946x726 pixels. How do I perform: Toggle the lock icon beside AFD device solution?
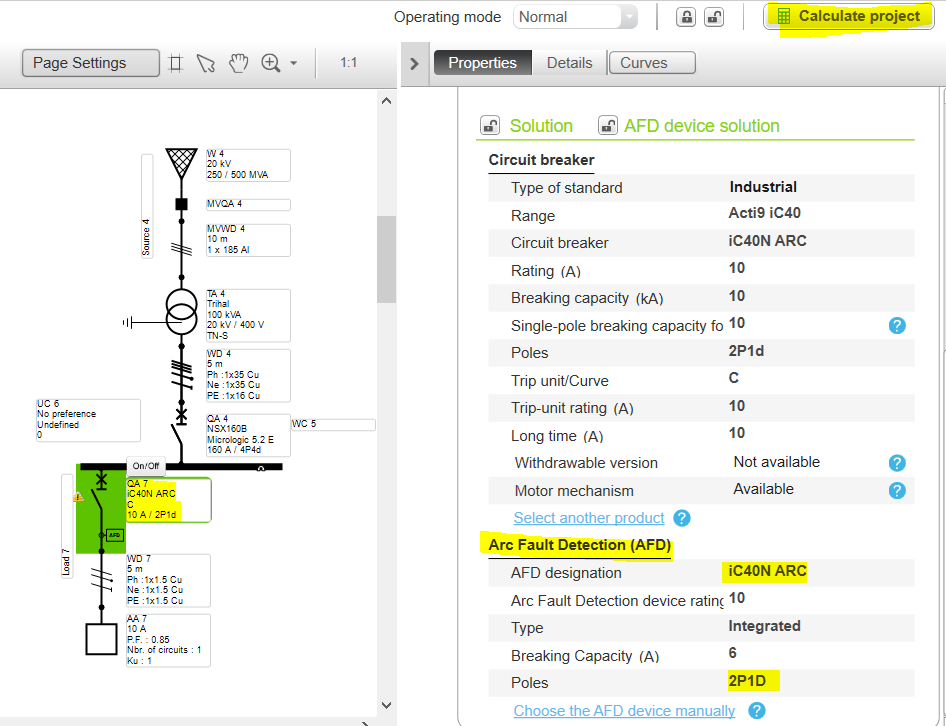608,126
